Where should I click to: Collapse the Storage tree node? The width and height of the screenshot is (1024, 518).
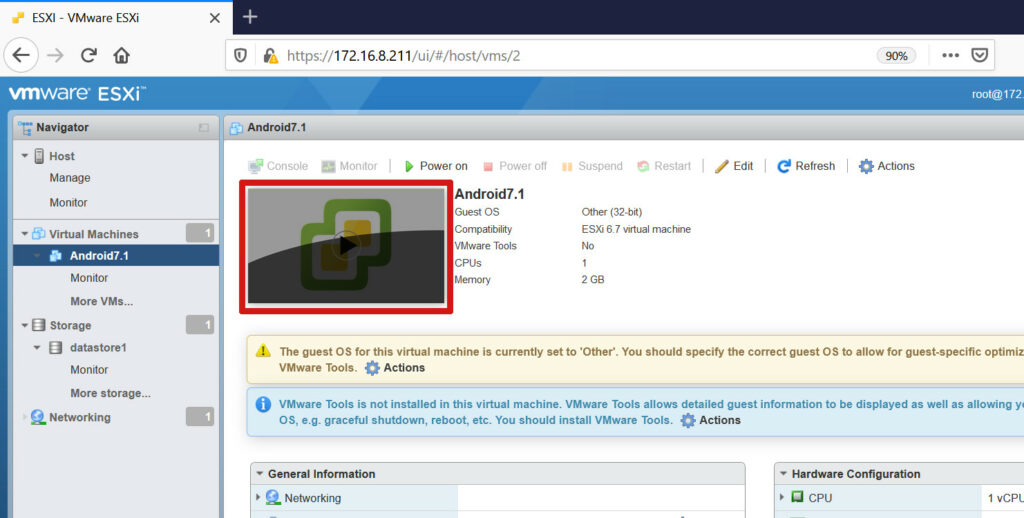click(x=25, y=325)
